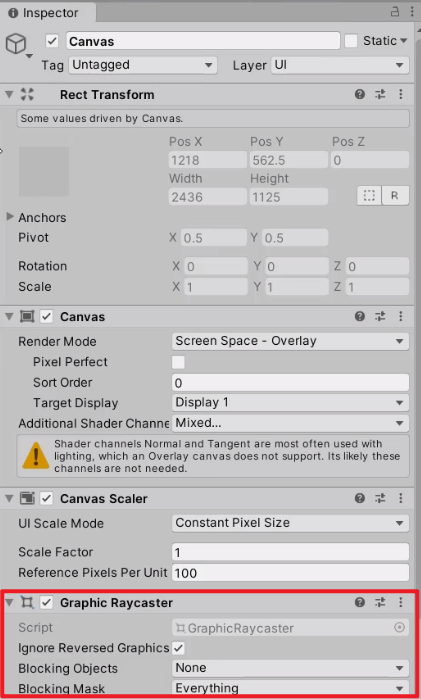Collapse the Rect Transform component
This screenshot has height=699, width=421.
9,94
